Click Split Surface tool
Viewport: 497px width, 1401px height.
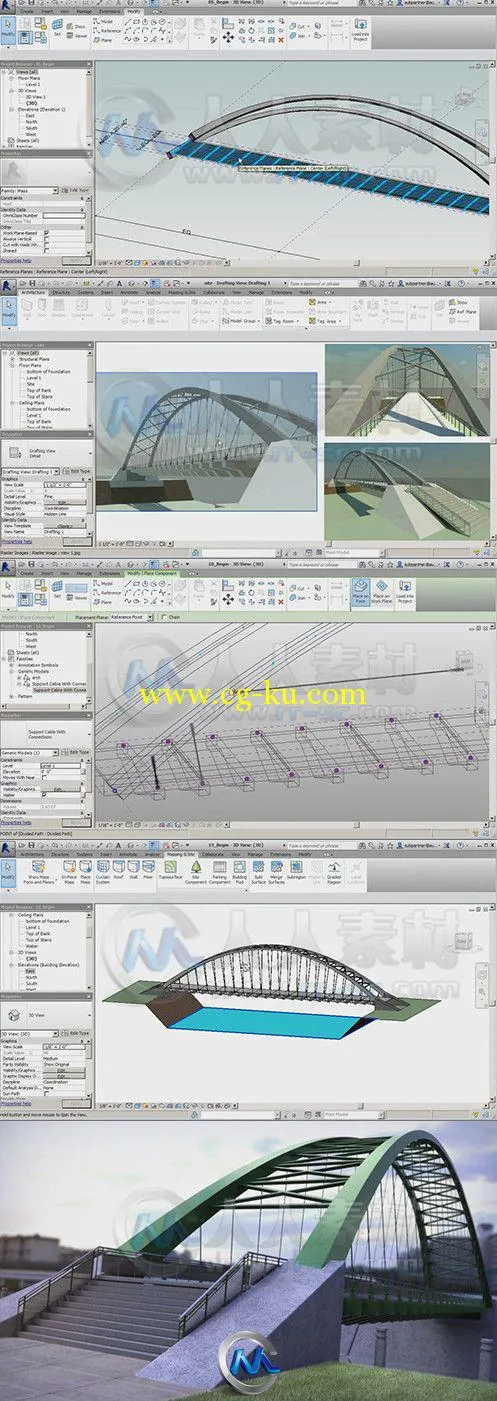coord(258,872)
